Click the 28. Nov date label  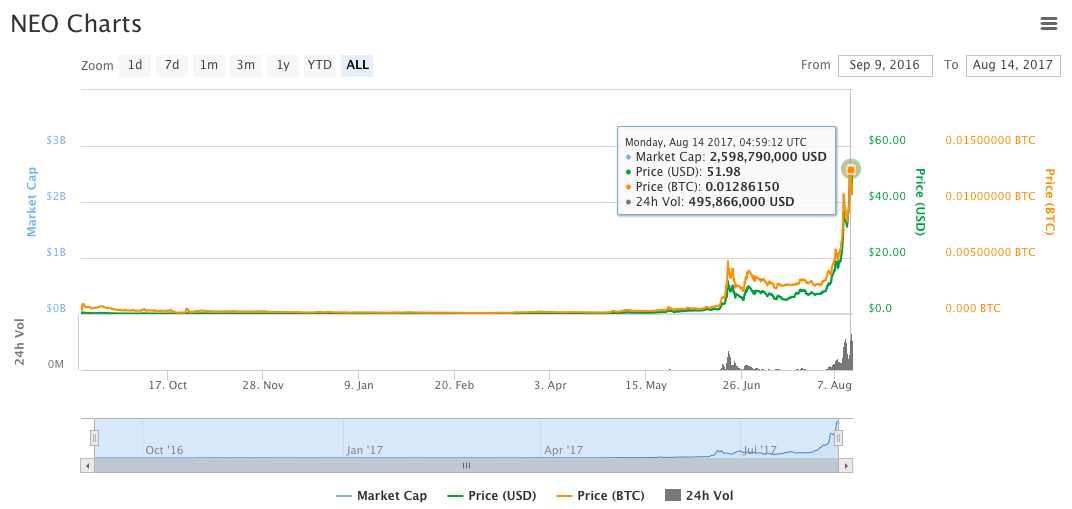263,385
